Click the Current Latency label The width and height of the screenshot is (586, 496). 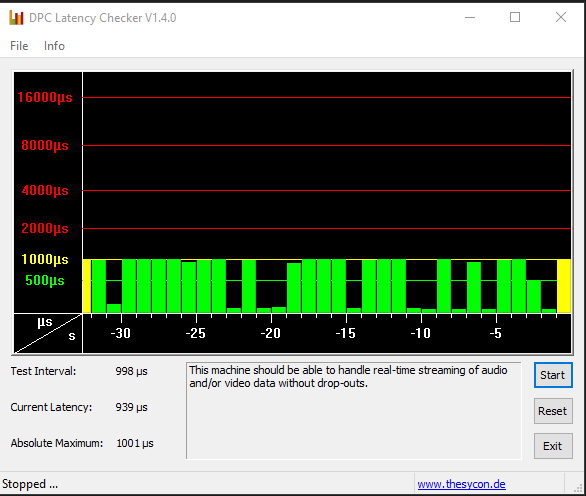[x=51, y=407]
